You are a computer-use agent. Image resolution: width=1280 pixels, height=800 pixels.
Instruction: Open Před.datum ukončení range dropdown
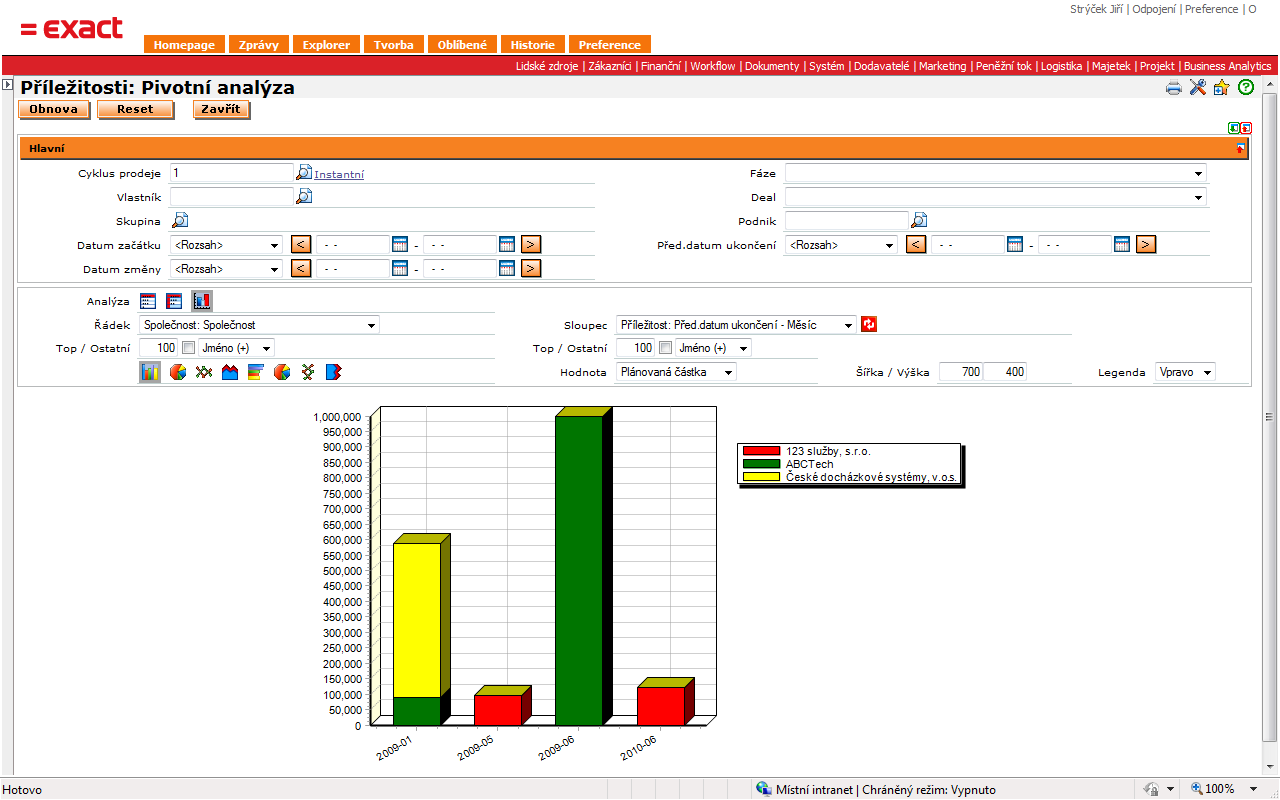[x=841, y=244]
